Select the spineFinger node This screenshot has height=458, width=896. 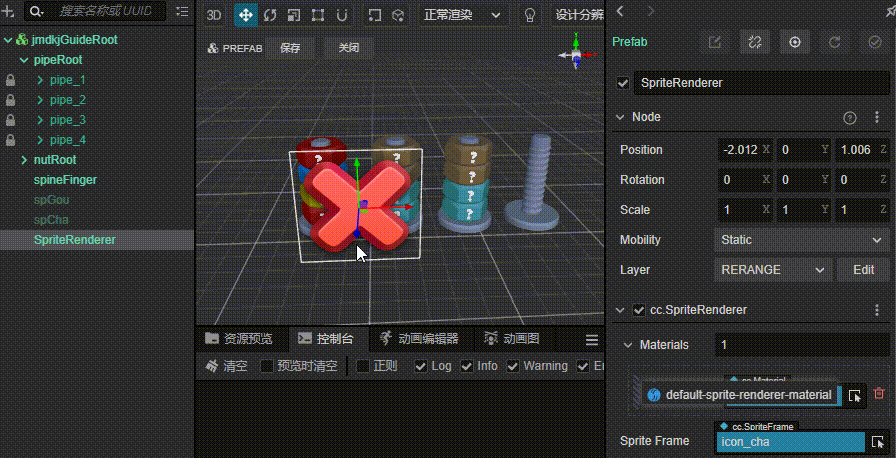tap(65, 180)
